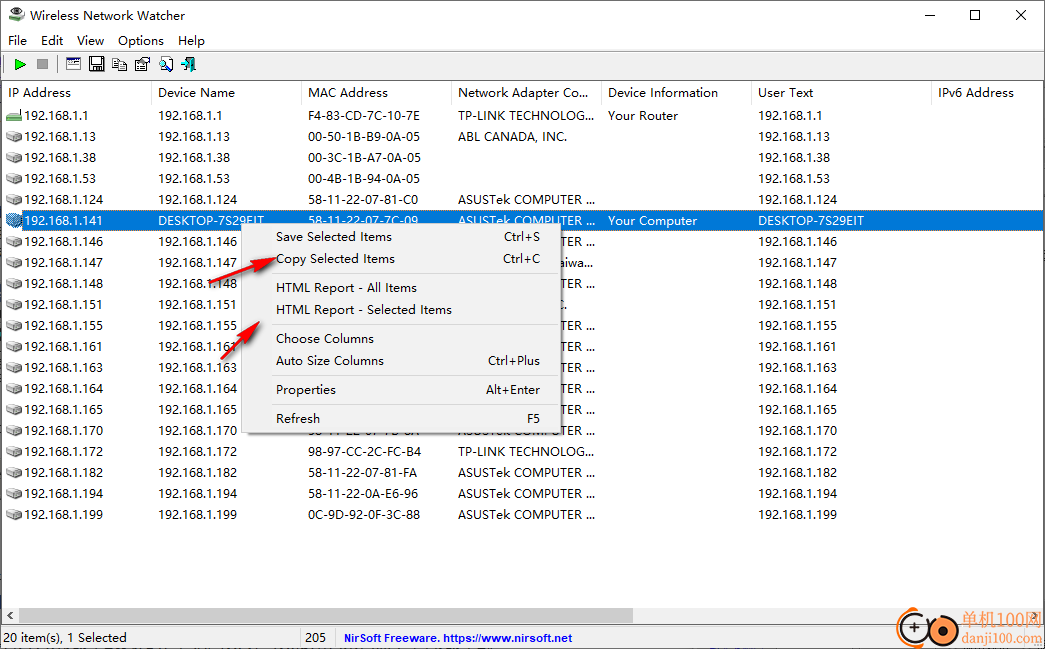1045x649 pixels.
Task: Click the device icon in the 192.168.1.170 row
Action: [x=14, y=430]
